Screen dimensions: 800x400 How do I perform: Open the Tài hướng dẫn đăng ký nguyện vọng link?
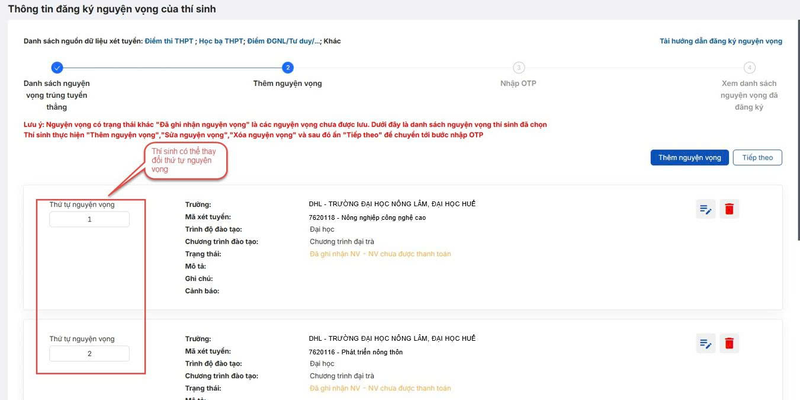(x=720, y=41)
